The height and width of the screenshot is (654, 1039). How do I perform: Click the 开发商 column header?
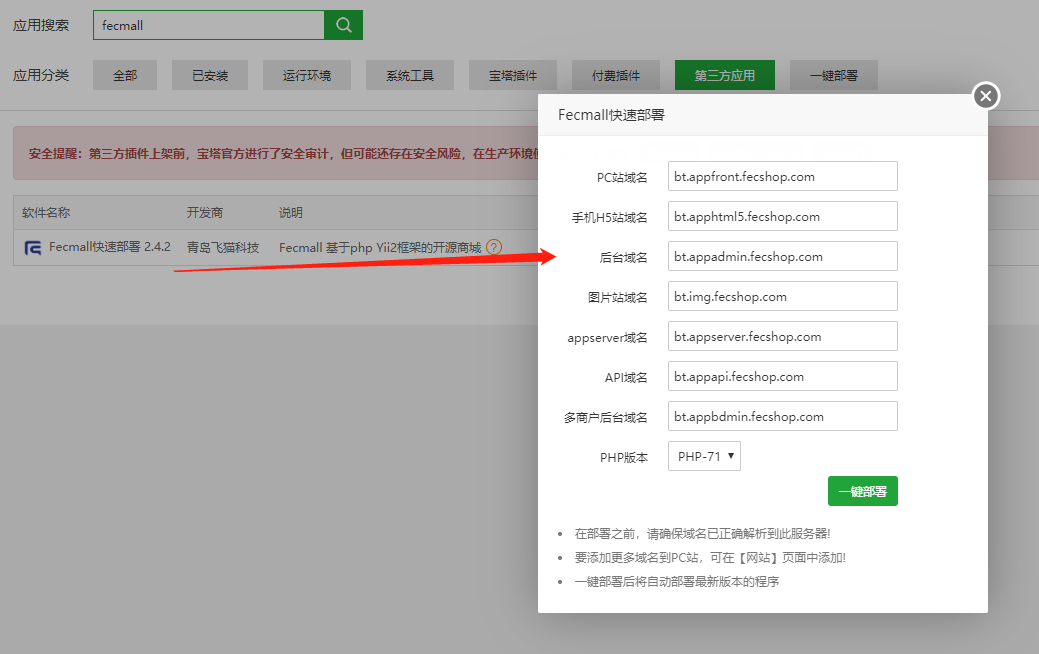tap(205, 213)
